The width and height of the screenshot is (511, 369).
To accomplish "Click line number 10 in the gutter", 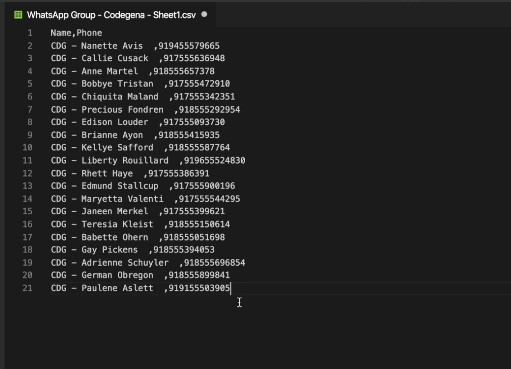I will point(27,147).
